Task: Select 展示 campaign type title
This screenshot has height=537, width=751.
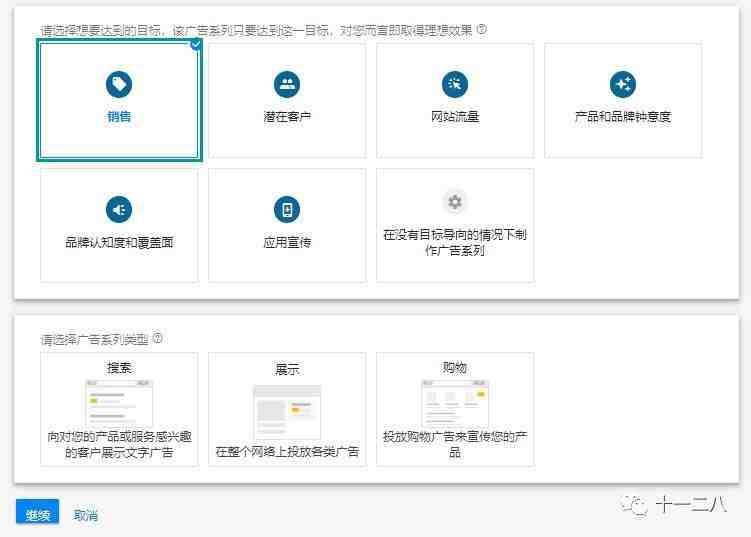Action: pyautogui.click(x=287, y=369)
